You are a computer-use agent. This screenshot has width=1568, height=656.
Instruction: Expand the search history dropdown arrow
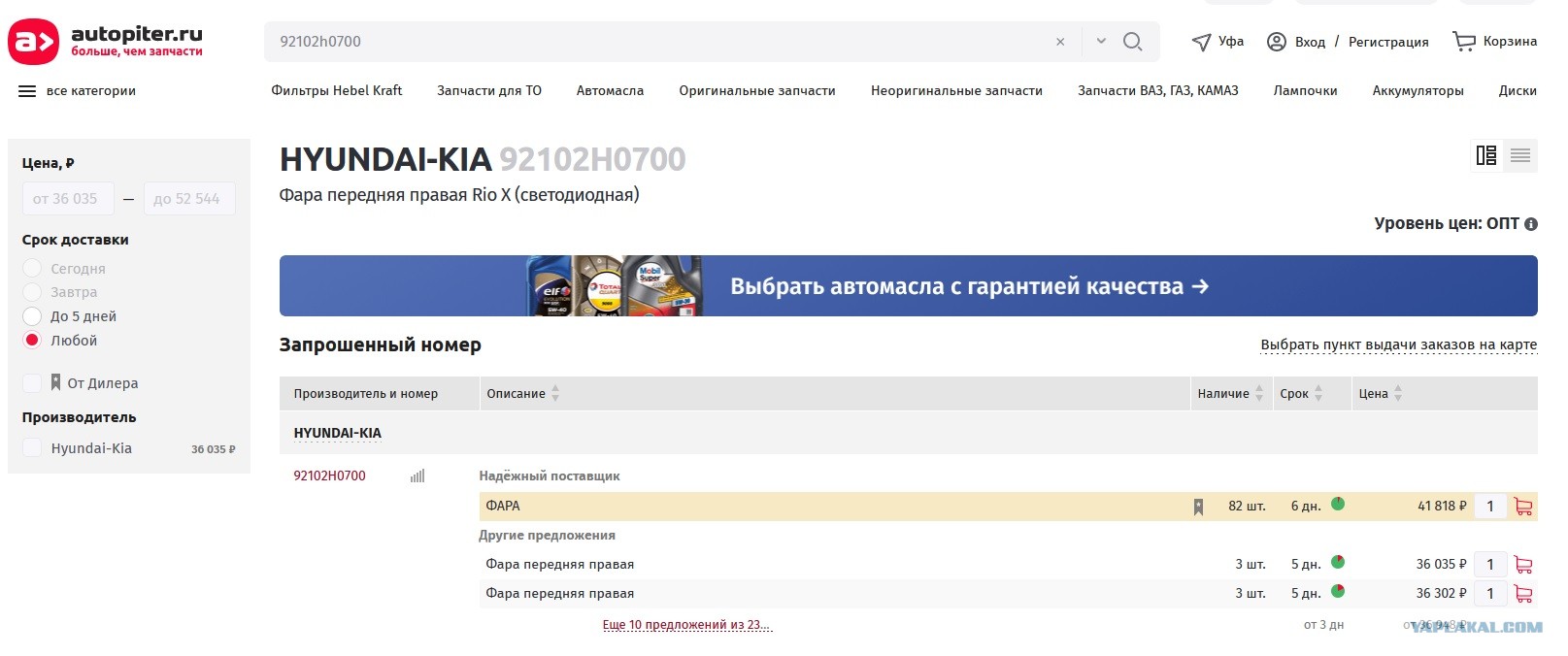(1101, 42)
